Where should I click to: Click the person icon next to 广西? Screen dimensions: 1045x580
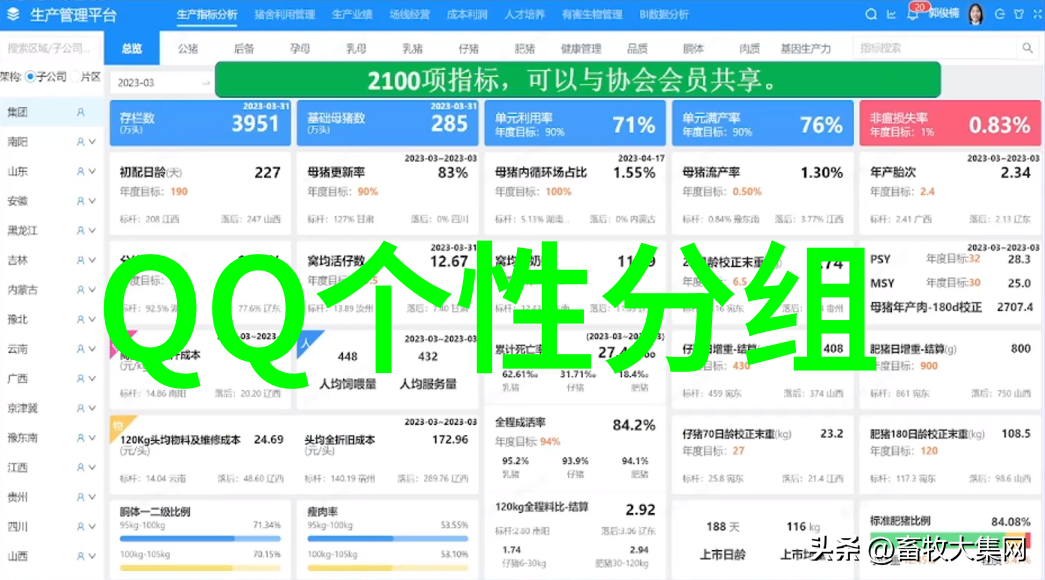81,379
